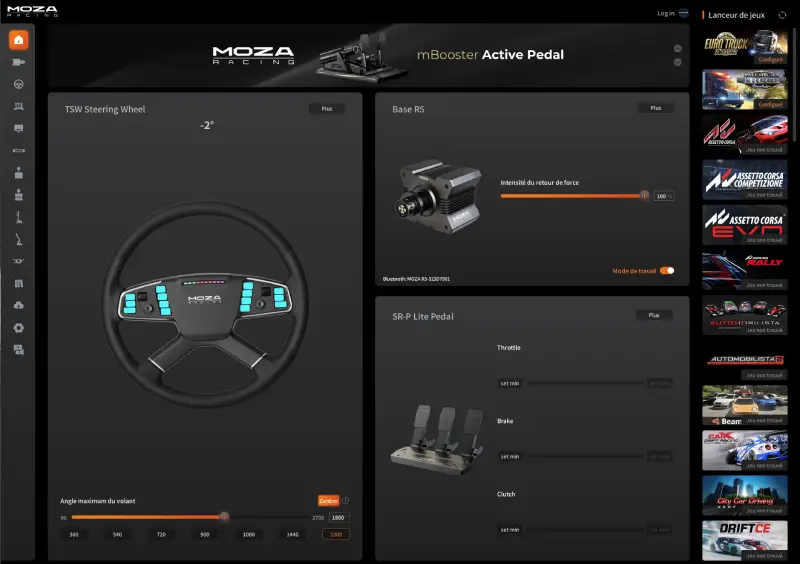Select the 1440 degree angle preset
This screenshot has width=800, height=564.
(x=292, y=534)
